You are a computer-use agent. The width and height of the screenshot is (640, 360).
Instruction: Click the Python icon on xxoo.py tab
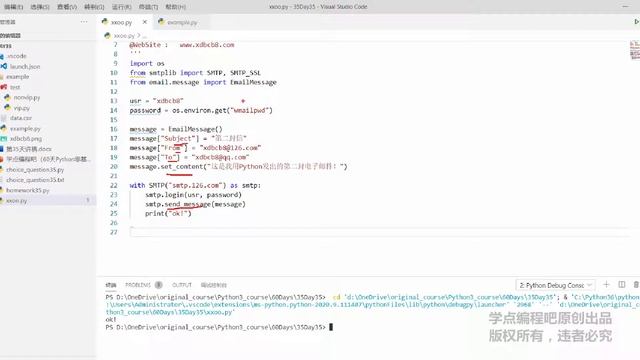coord(105,22)
